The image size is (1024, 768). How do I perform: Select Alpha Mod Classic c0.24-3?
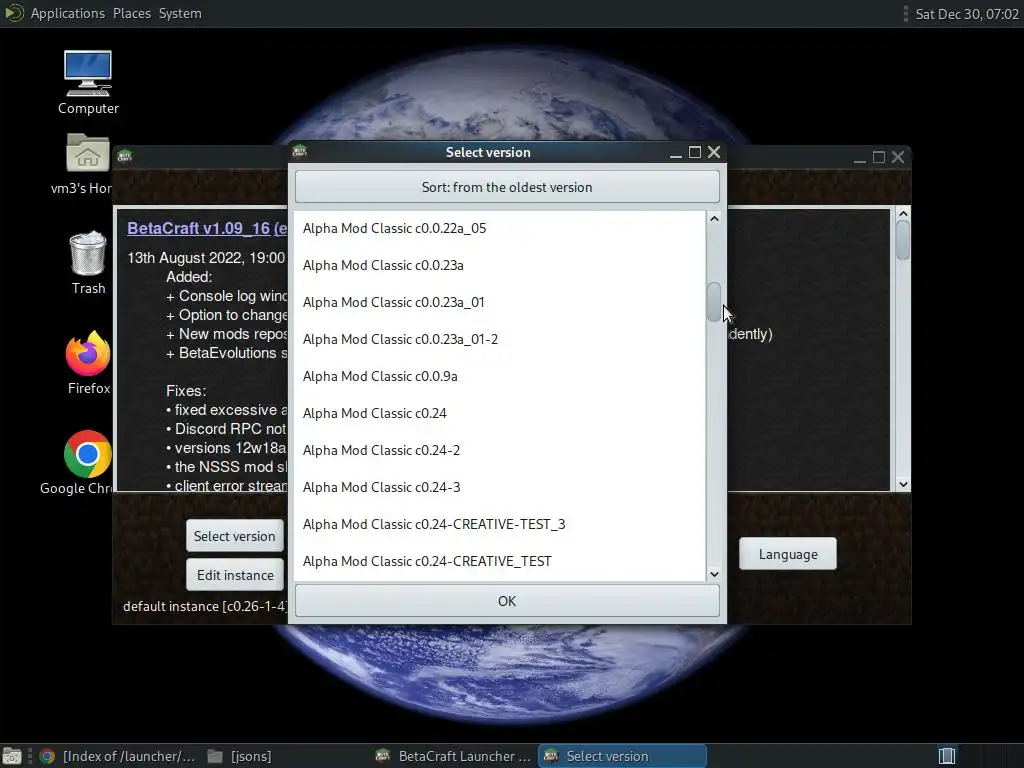tap(500, 487)
